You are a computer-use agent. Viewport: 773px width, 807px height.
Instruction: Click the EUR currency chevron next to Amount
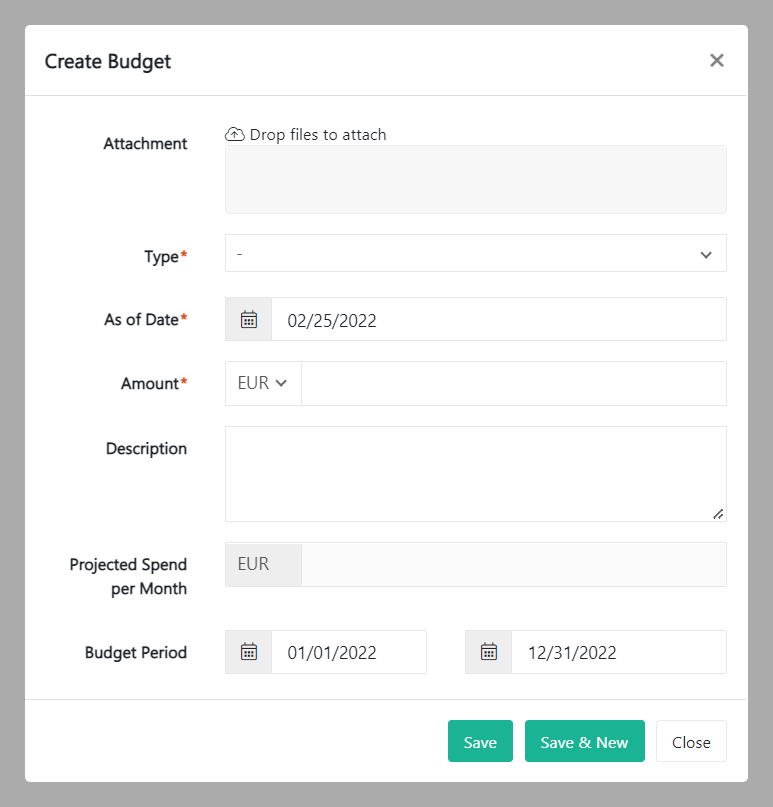282,383
